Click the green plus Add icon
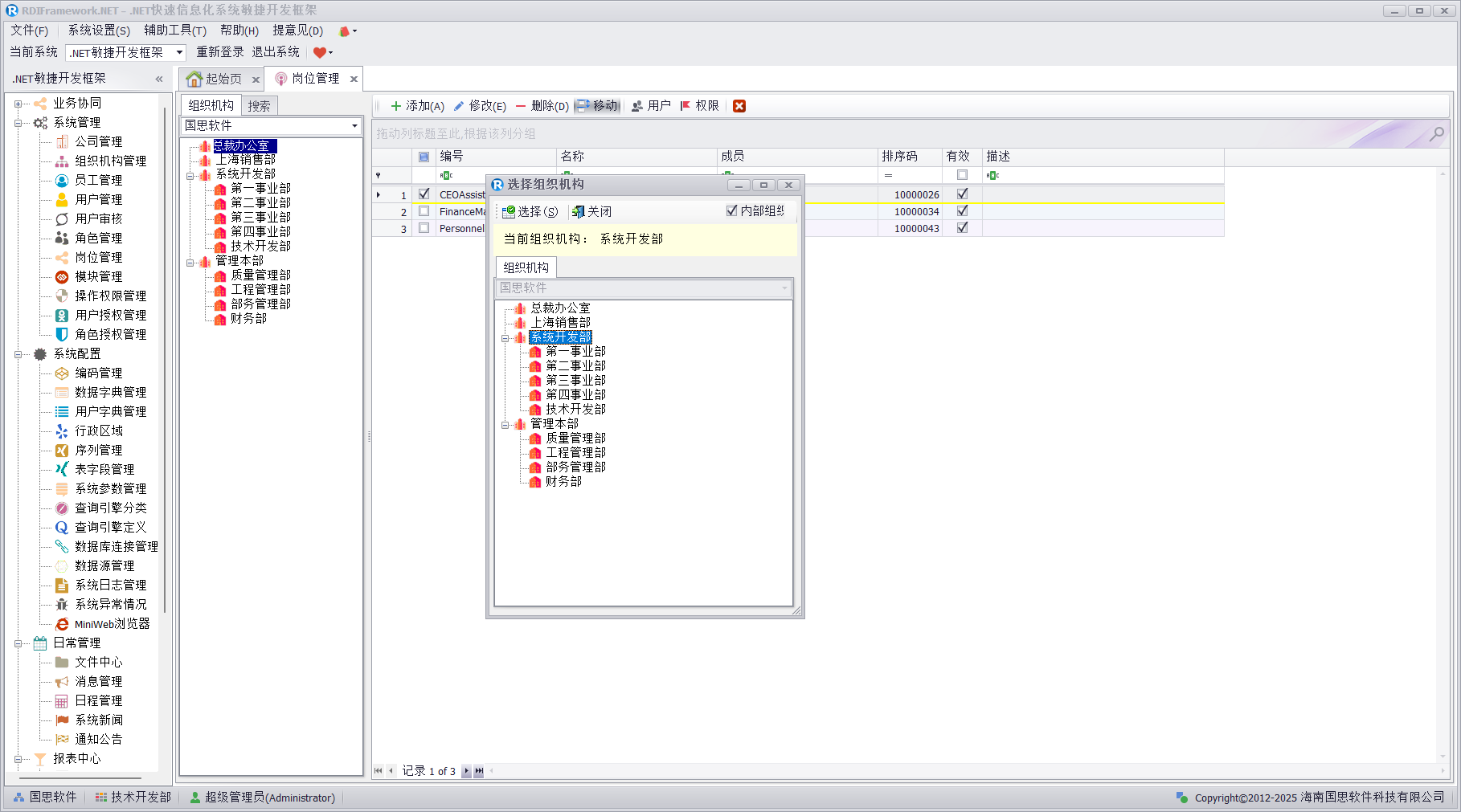This screenshot has height=812, width=1461. pos(395,106)
